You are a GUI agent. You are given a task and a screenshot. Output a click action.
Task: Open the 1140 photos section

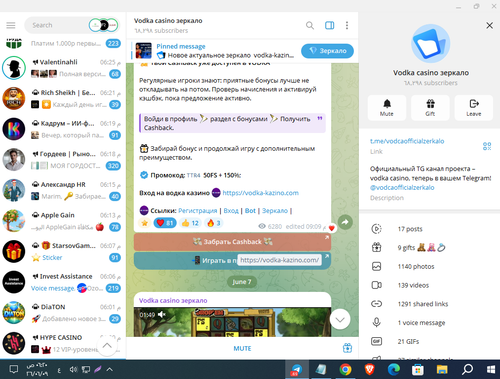click(429, 266)
